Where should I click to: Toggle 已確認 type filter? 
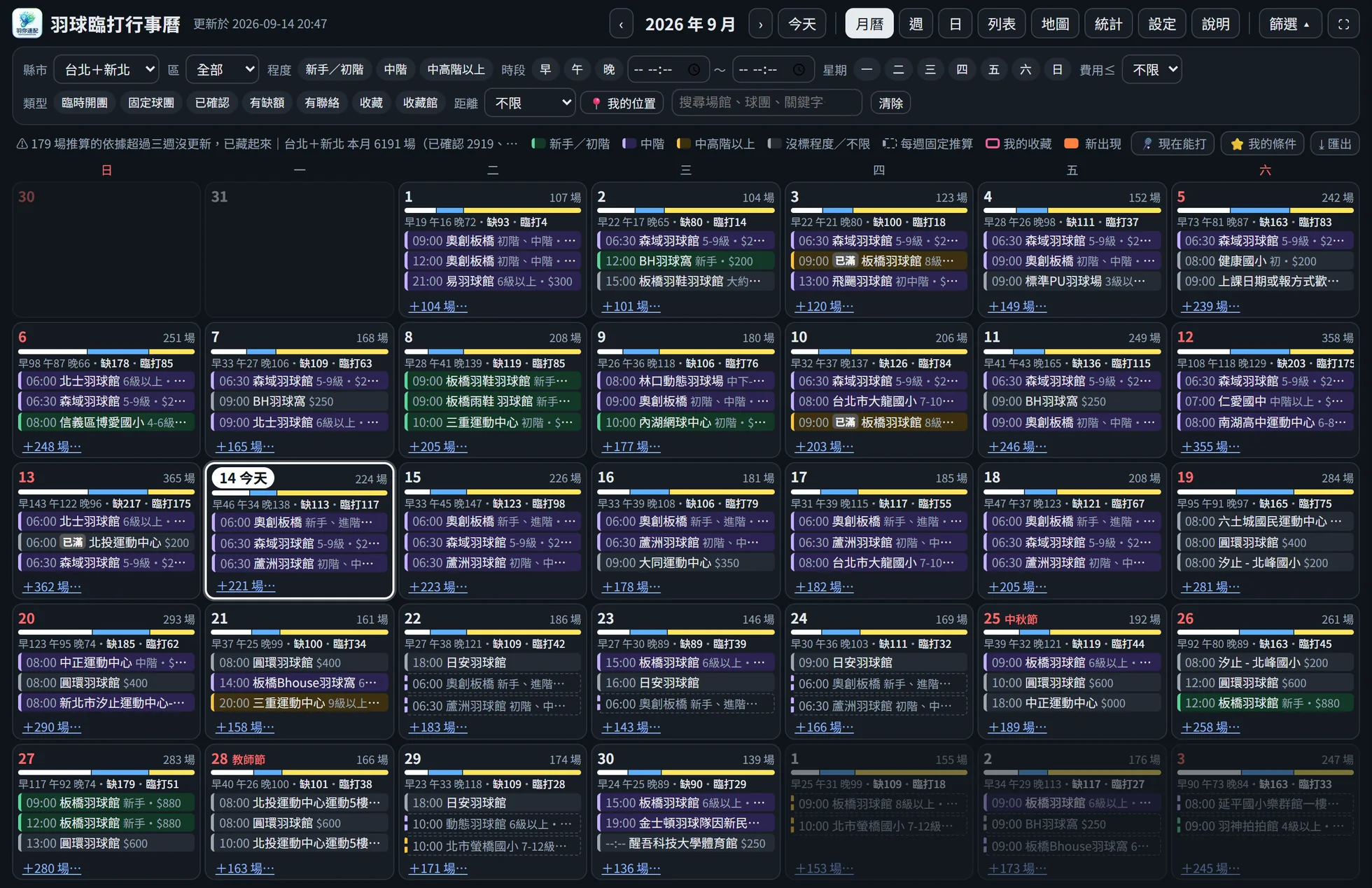[x=212, y=103]
